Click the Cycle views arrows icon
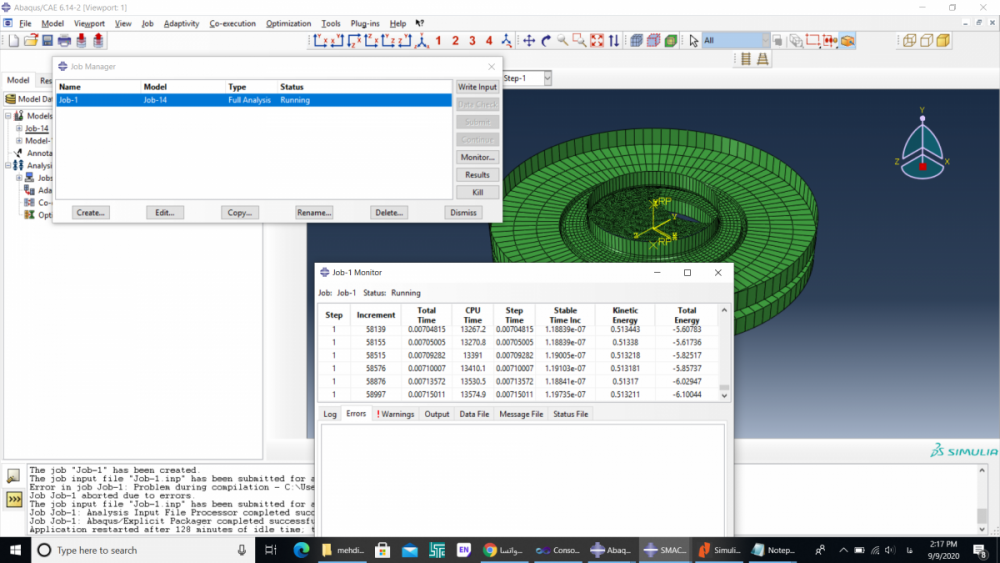The width and height of the screenshot is (1000, 563). 614,41
